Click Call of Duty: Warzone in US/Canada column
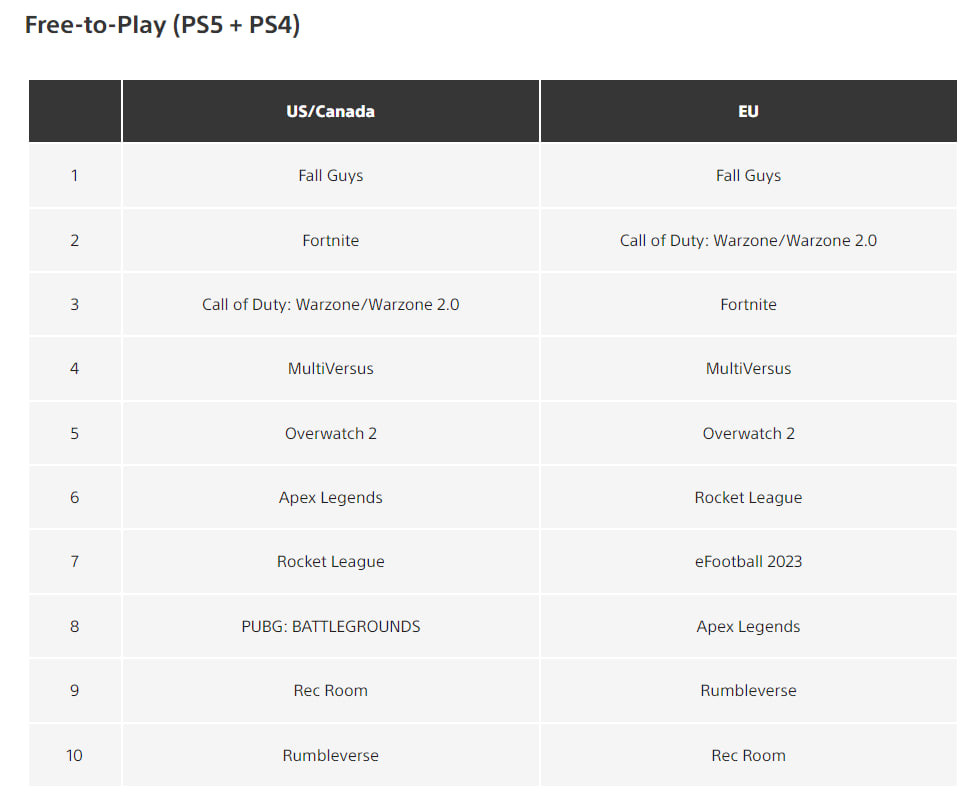This screenshot has height=801, width=979. pos(330,305)
